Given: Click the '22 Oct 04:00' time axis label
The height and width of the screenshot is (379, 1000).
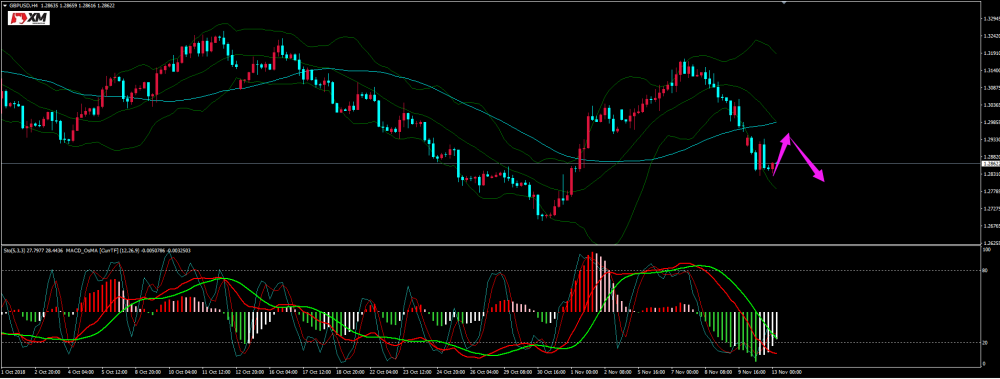Looking at the screenshot, I should pyautogui.click(x=384, y=372).
